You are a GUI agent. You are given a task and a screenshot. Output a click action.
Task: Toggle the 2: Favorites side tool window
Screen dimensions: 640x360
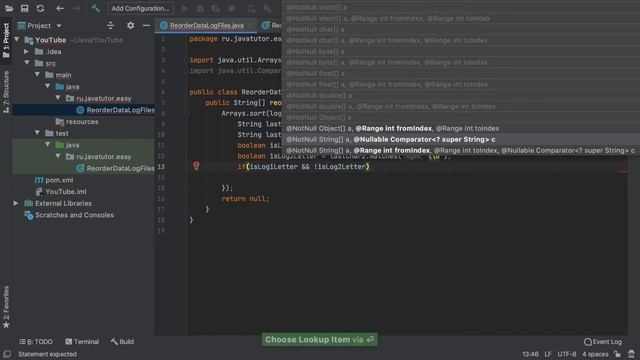(x=6, y=307)
